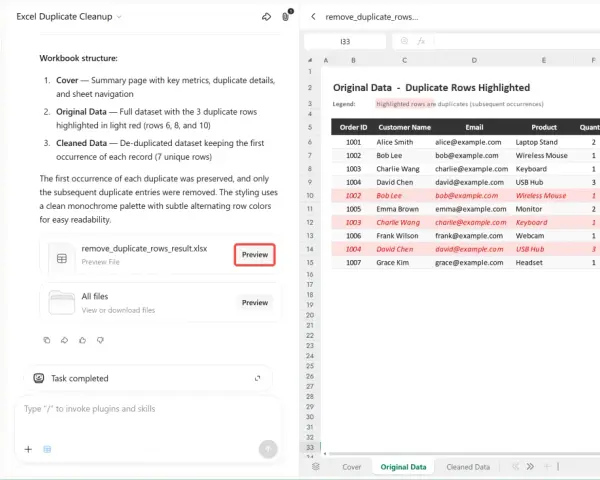Click the share arrow icon in chat header

266,17
